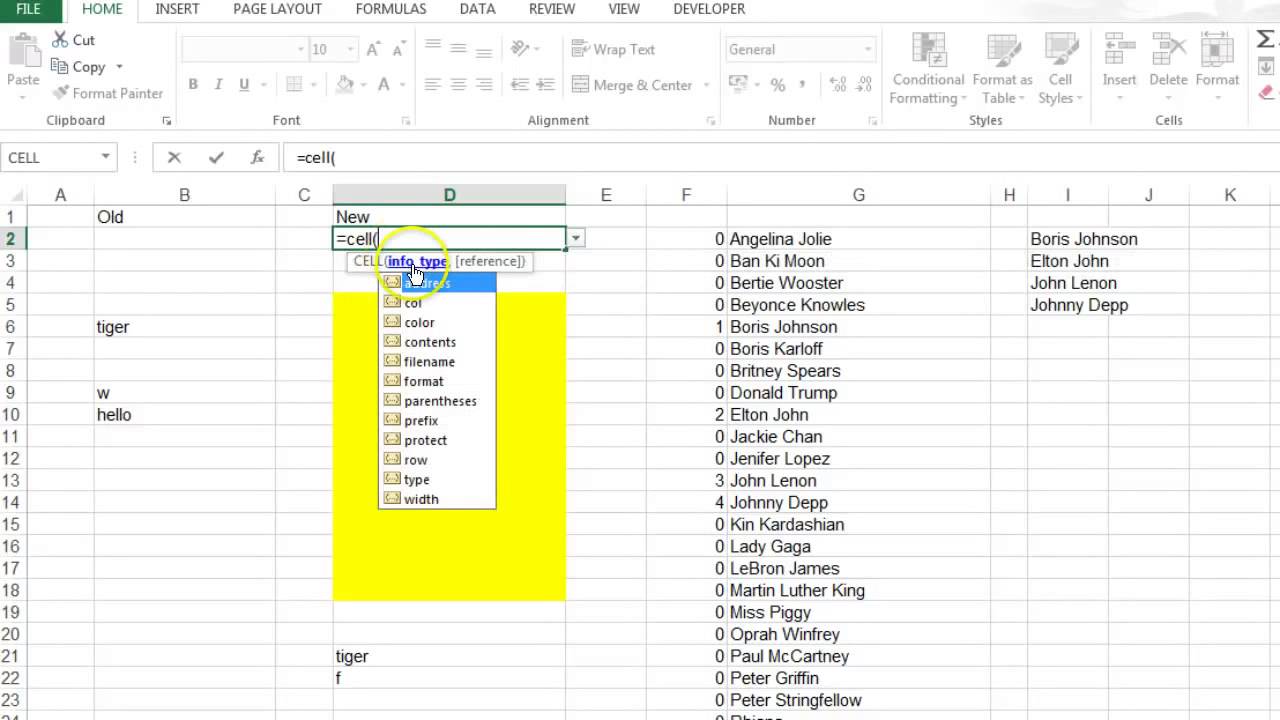Toggle Italic formatting
Image resolution: width=1280 pixels, height=720 pixels.
pos(219,85)
